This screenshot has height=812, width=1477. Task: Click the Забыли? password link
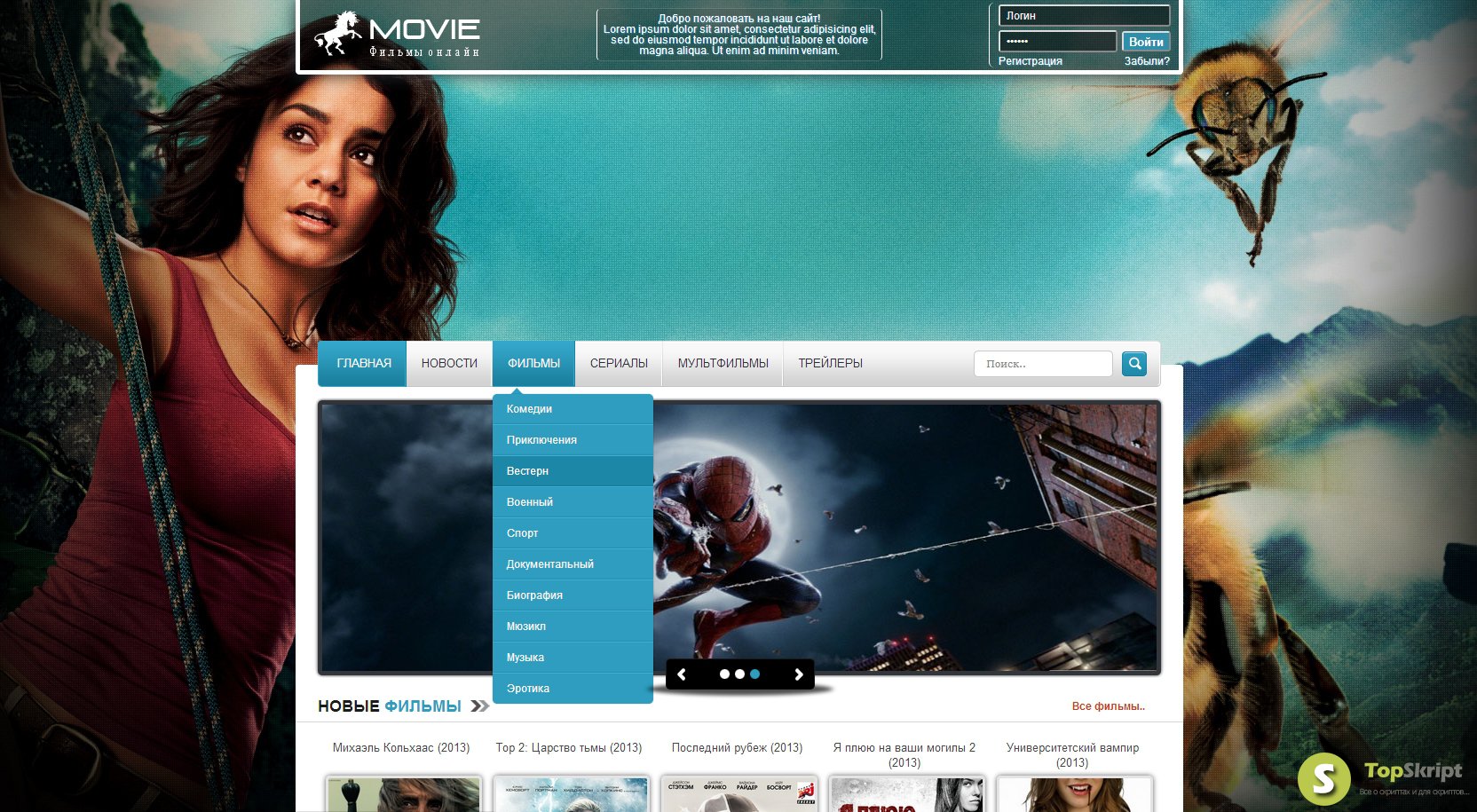[x=1147, y=61]
